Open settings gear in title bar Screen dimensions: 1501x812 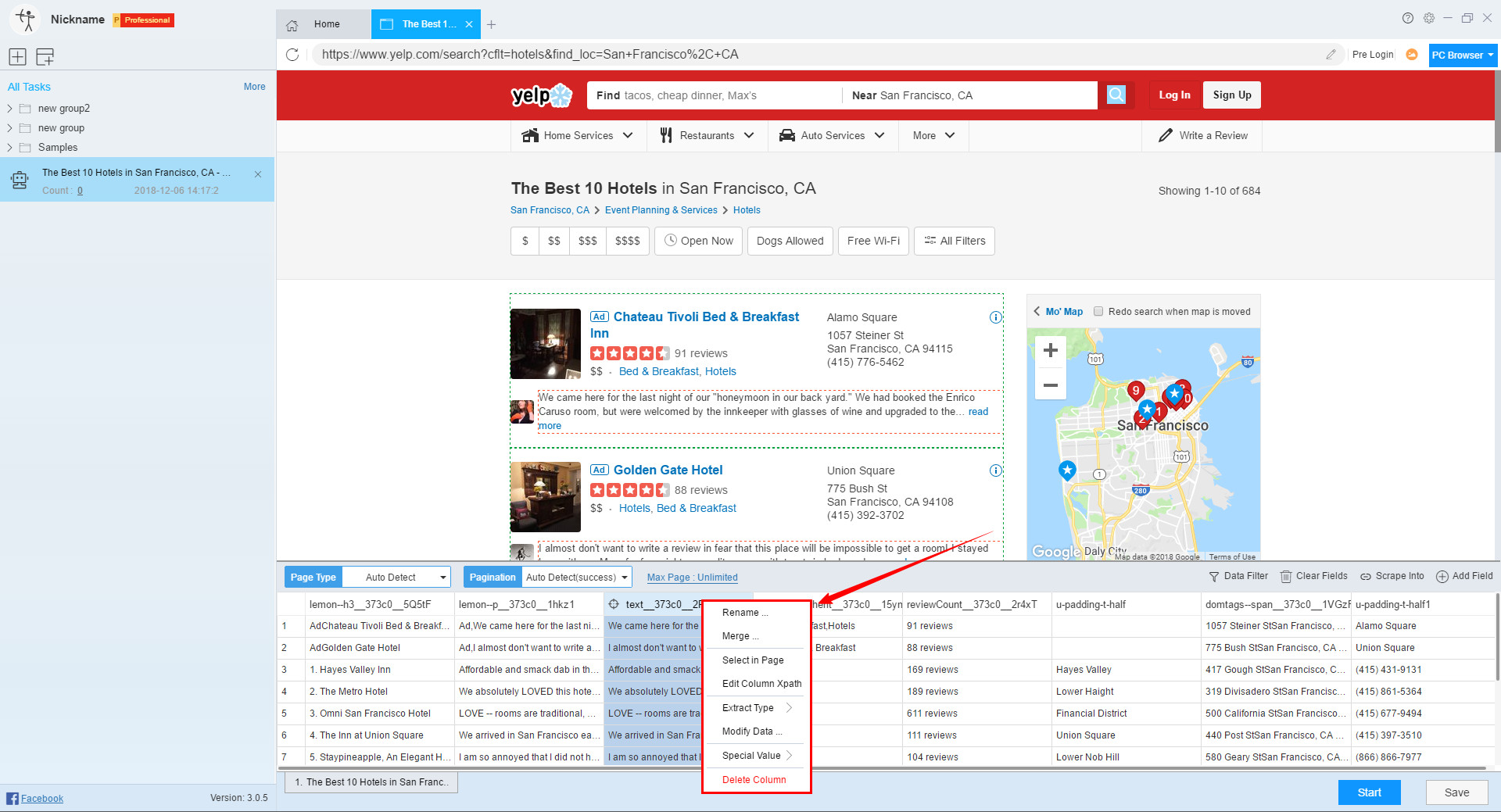[1428, 18]
